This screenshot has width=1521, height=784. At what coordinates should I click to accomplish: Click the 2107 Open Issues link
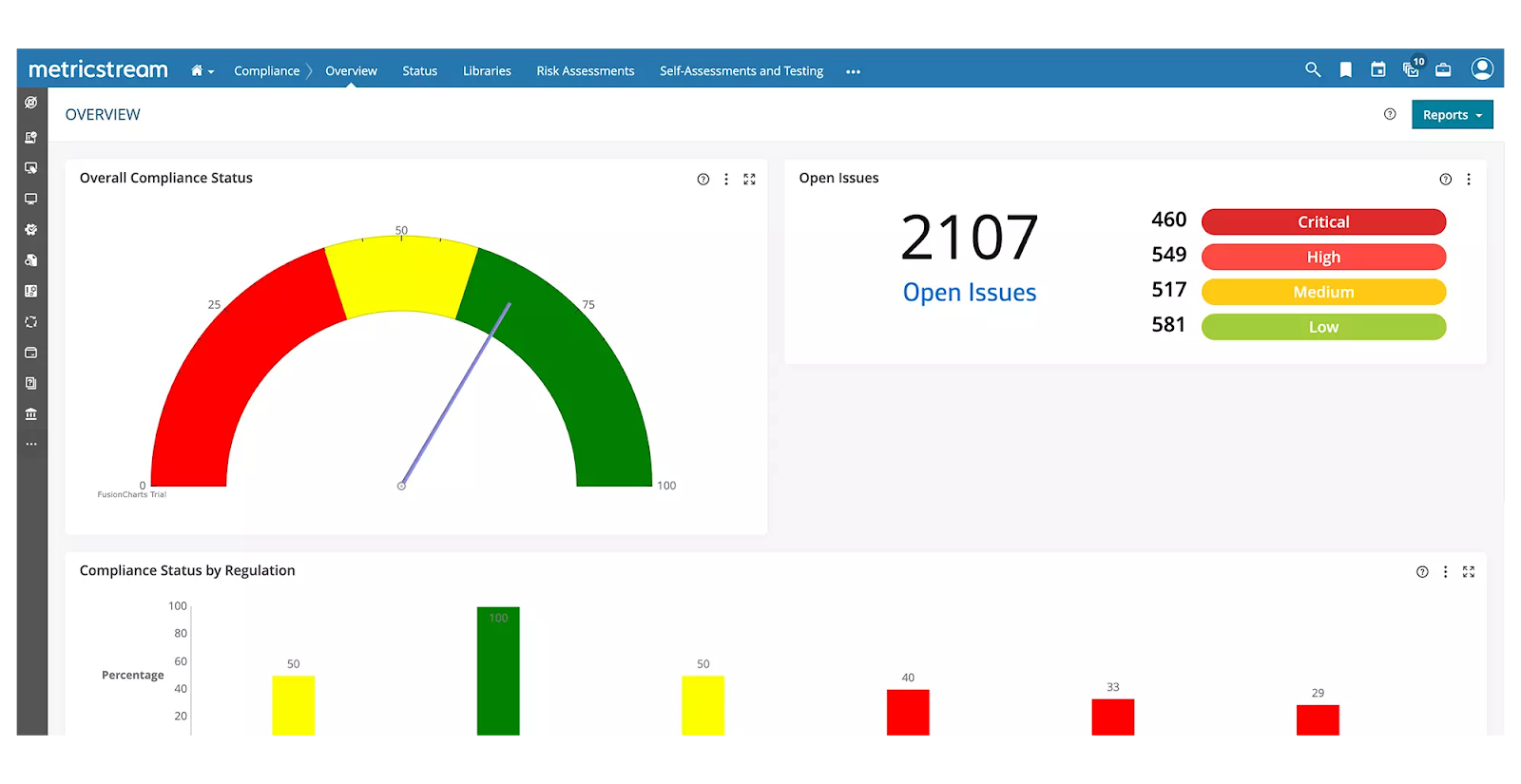click(x=969, y=292)
